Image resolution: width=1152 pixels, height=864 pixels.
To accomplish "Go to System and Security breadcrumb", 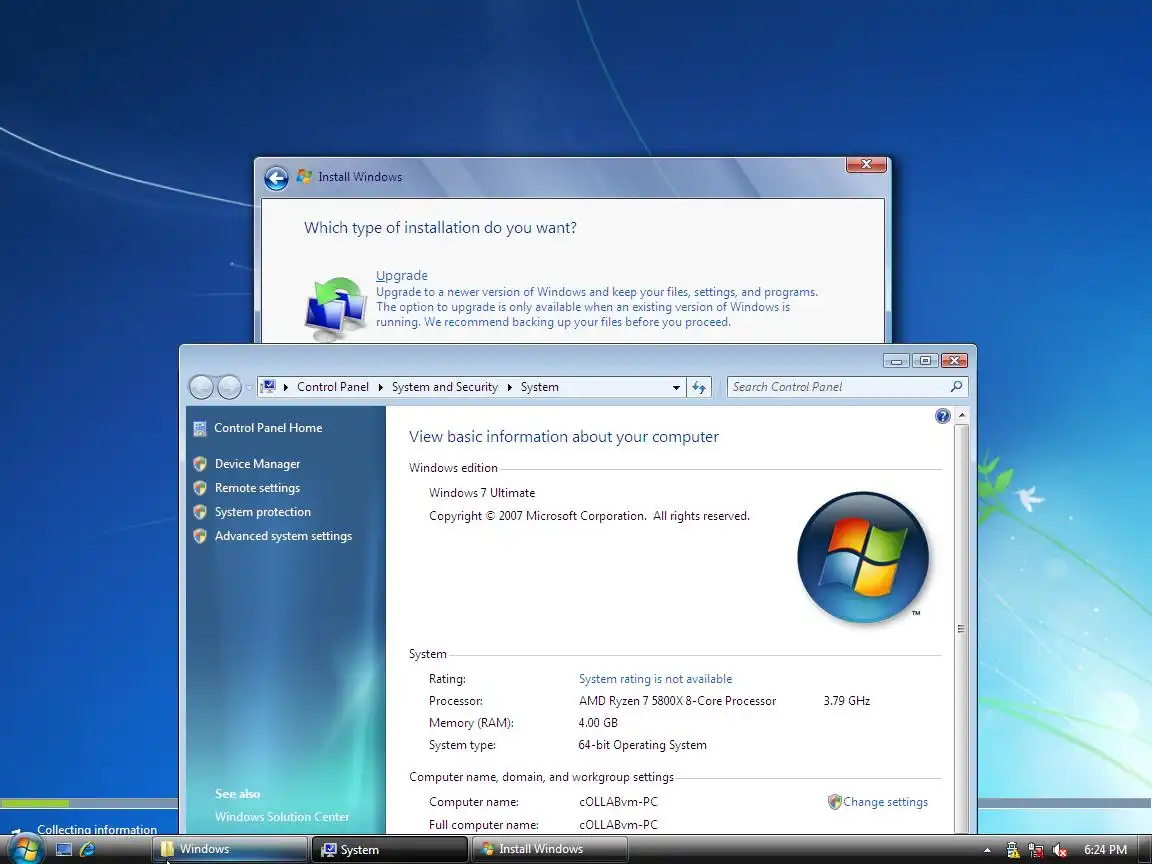I will point(444,387).
